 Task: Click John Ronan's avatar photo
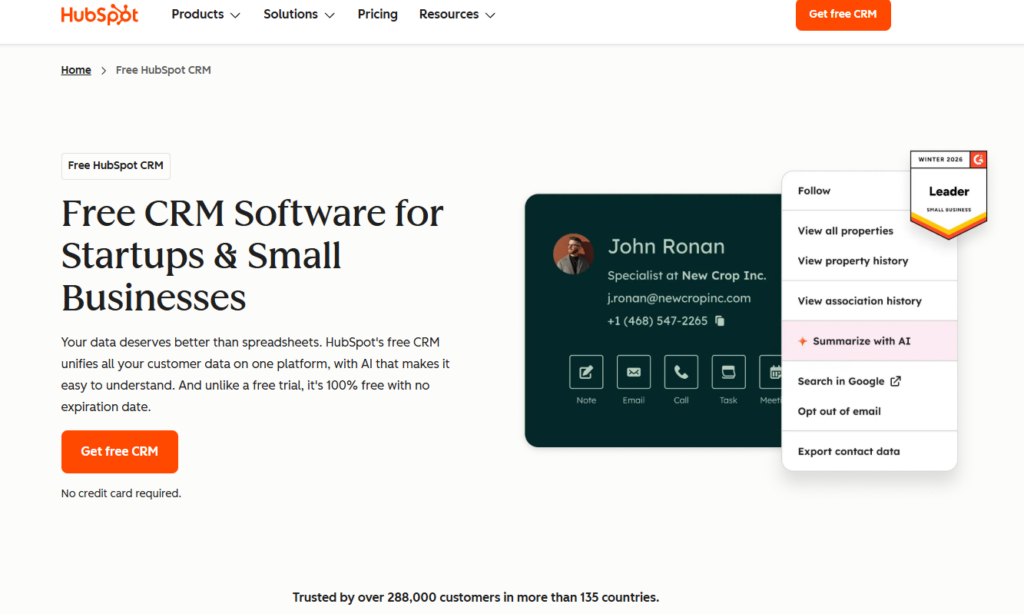573,254
